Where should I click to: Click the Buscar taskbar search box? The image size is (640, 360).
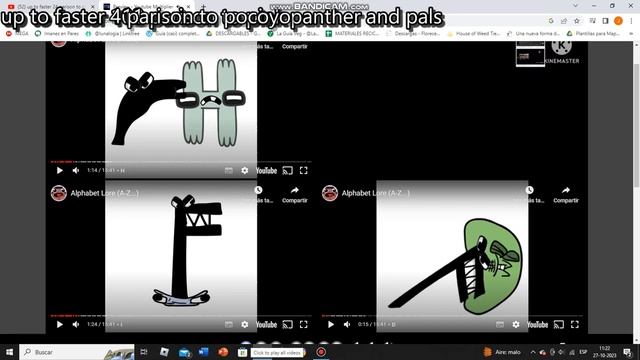[77, 352]
